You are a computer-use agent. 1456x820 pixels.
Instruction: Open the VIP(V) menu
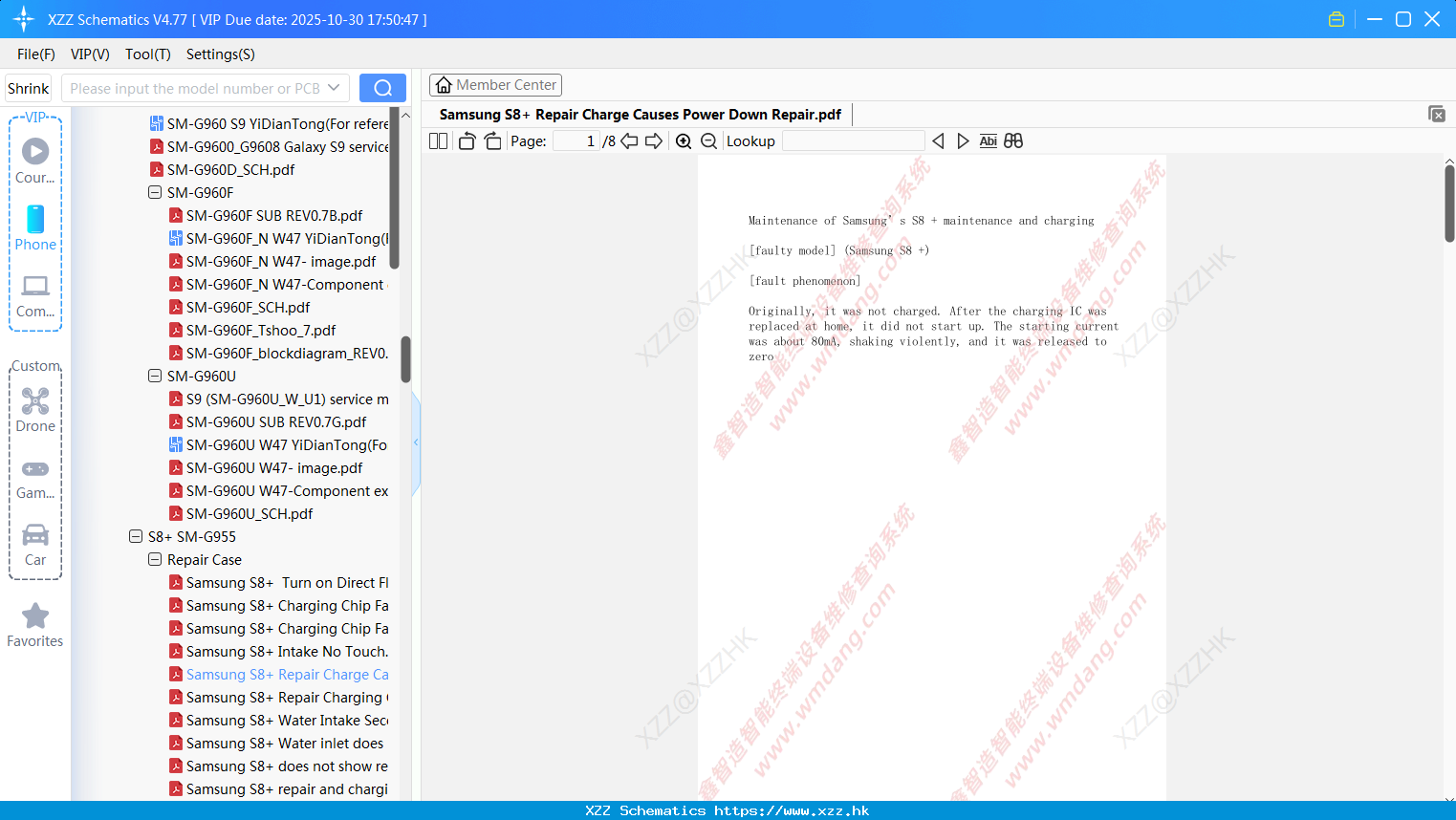[90, 54]
